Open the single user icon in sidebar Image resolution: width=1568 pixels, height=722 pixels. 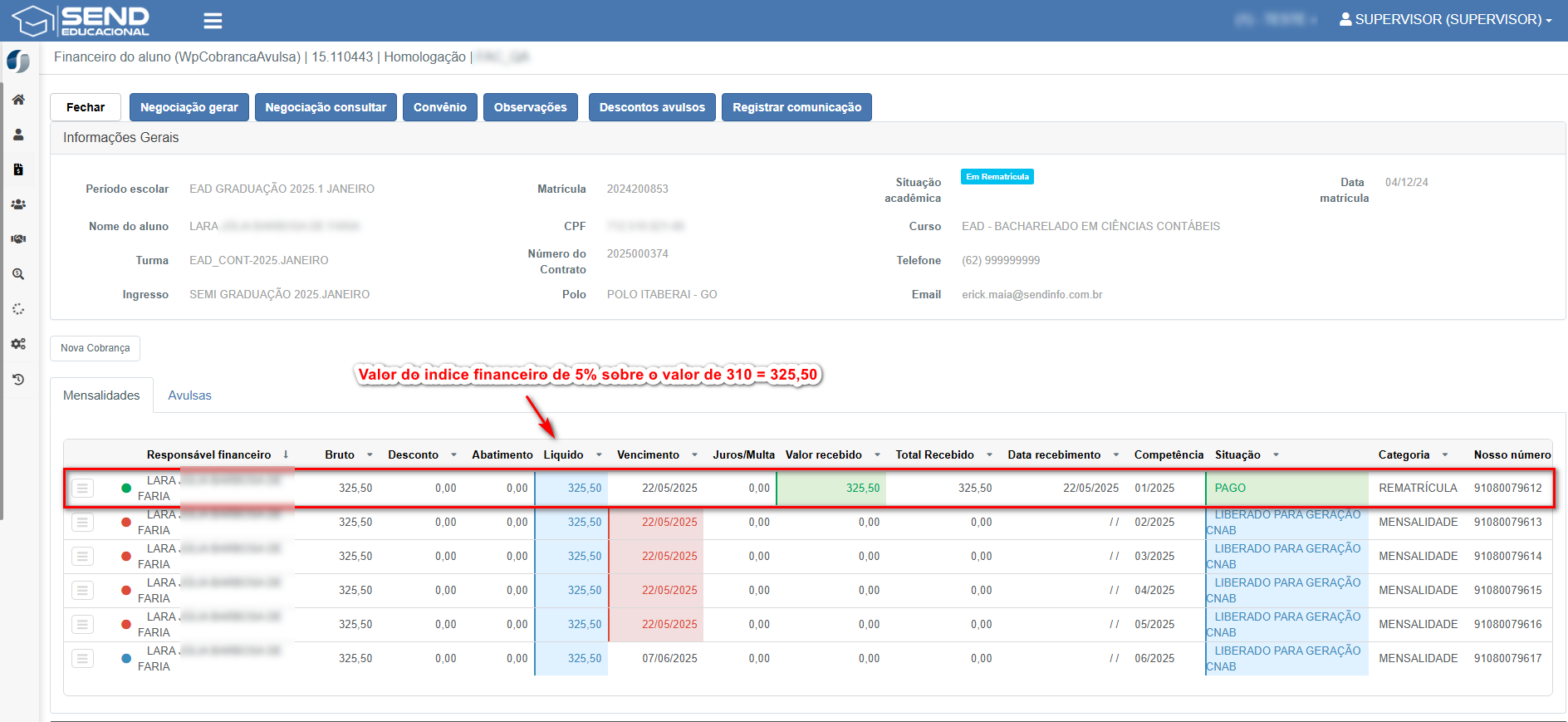pos(18,135)
